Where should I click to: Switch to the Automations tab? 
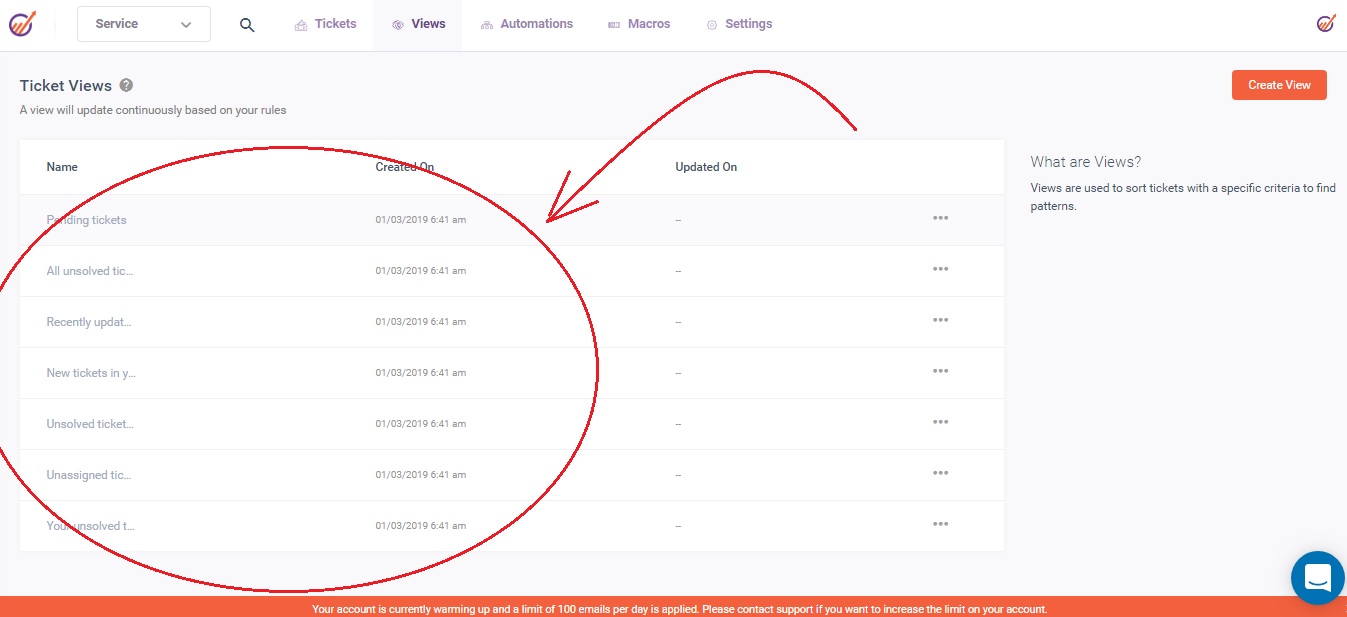[527, 24]
